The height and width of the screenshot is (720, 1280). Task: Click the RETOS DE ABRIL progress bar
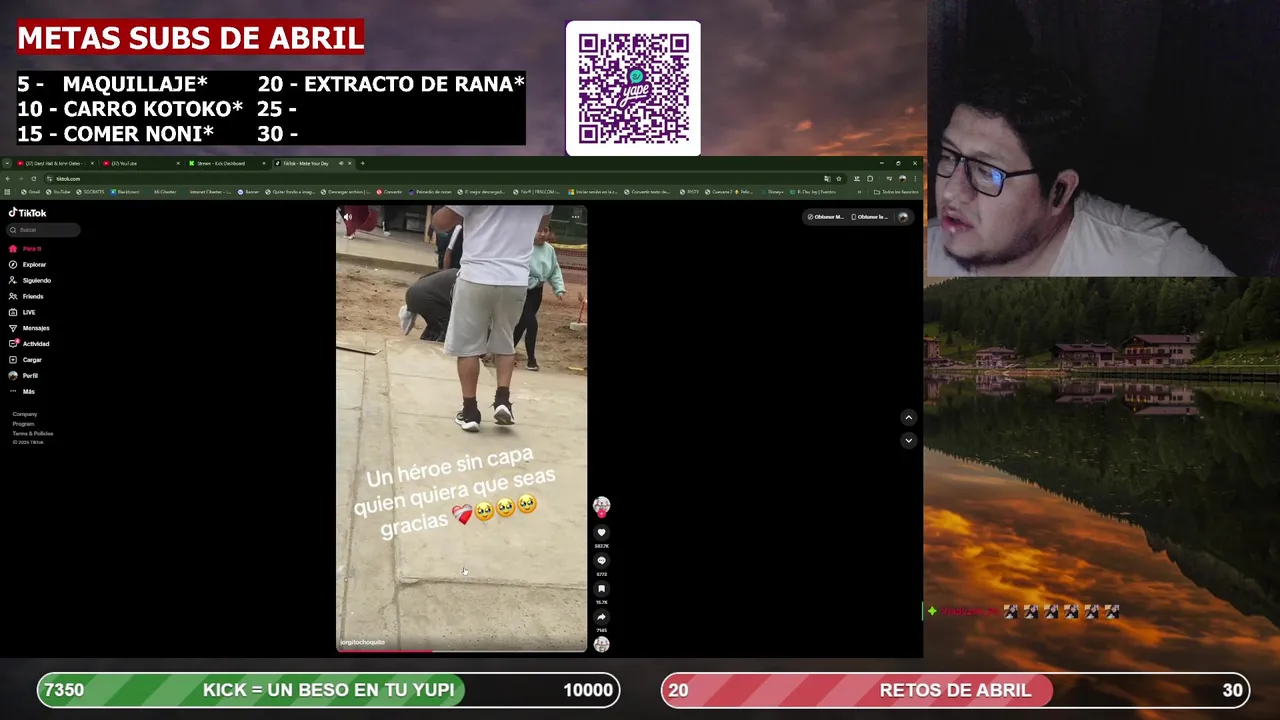coord(955,690)
